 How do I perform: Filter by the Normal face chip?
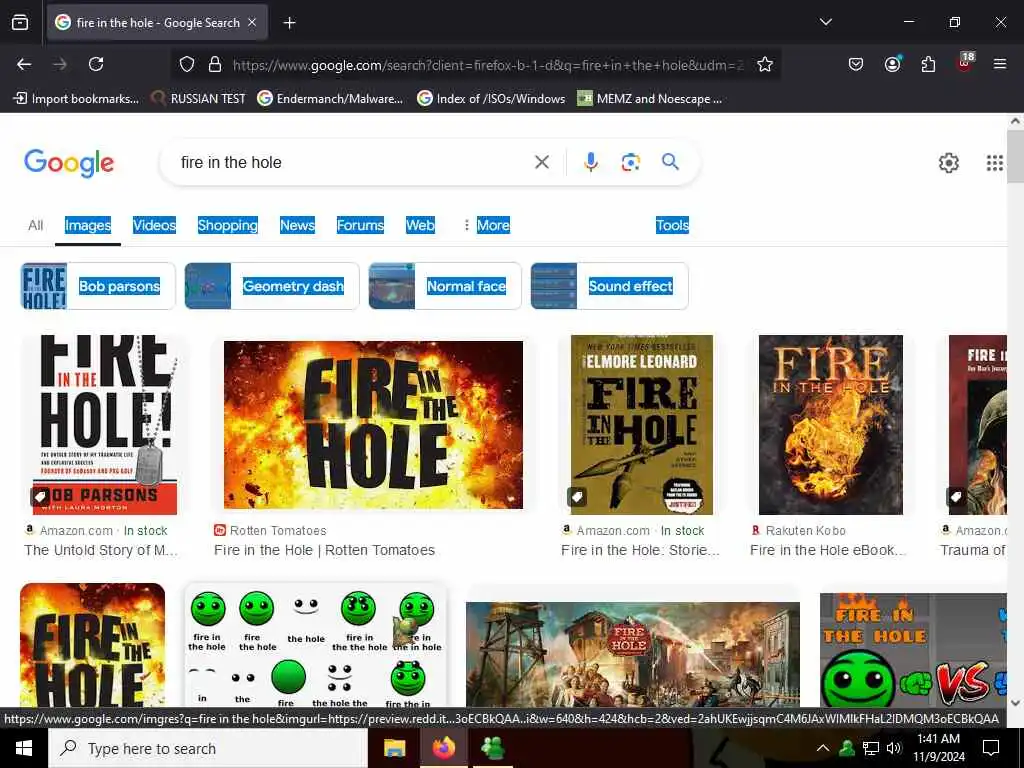pos(445,286)
